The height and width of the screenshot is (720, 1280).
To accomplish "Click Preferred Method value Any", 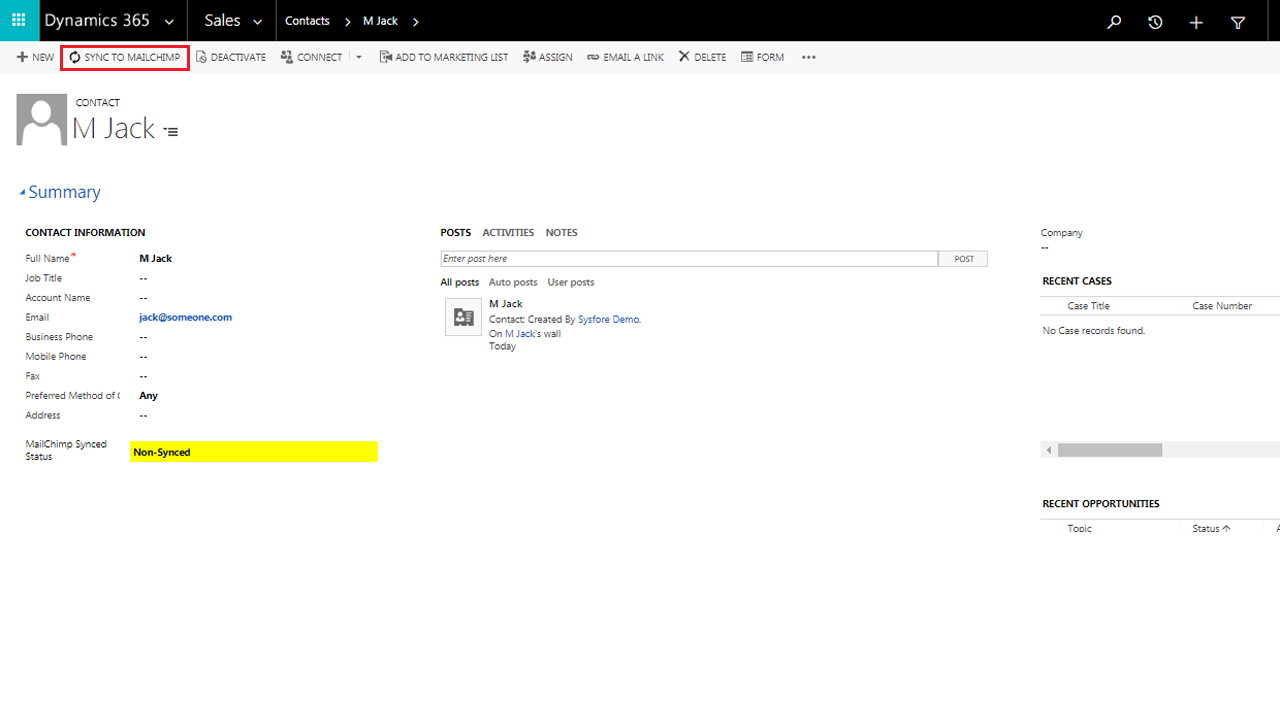I will pyautogui.click(x=148, y=395).
